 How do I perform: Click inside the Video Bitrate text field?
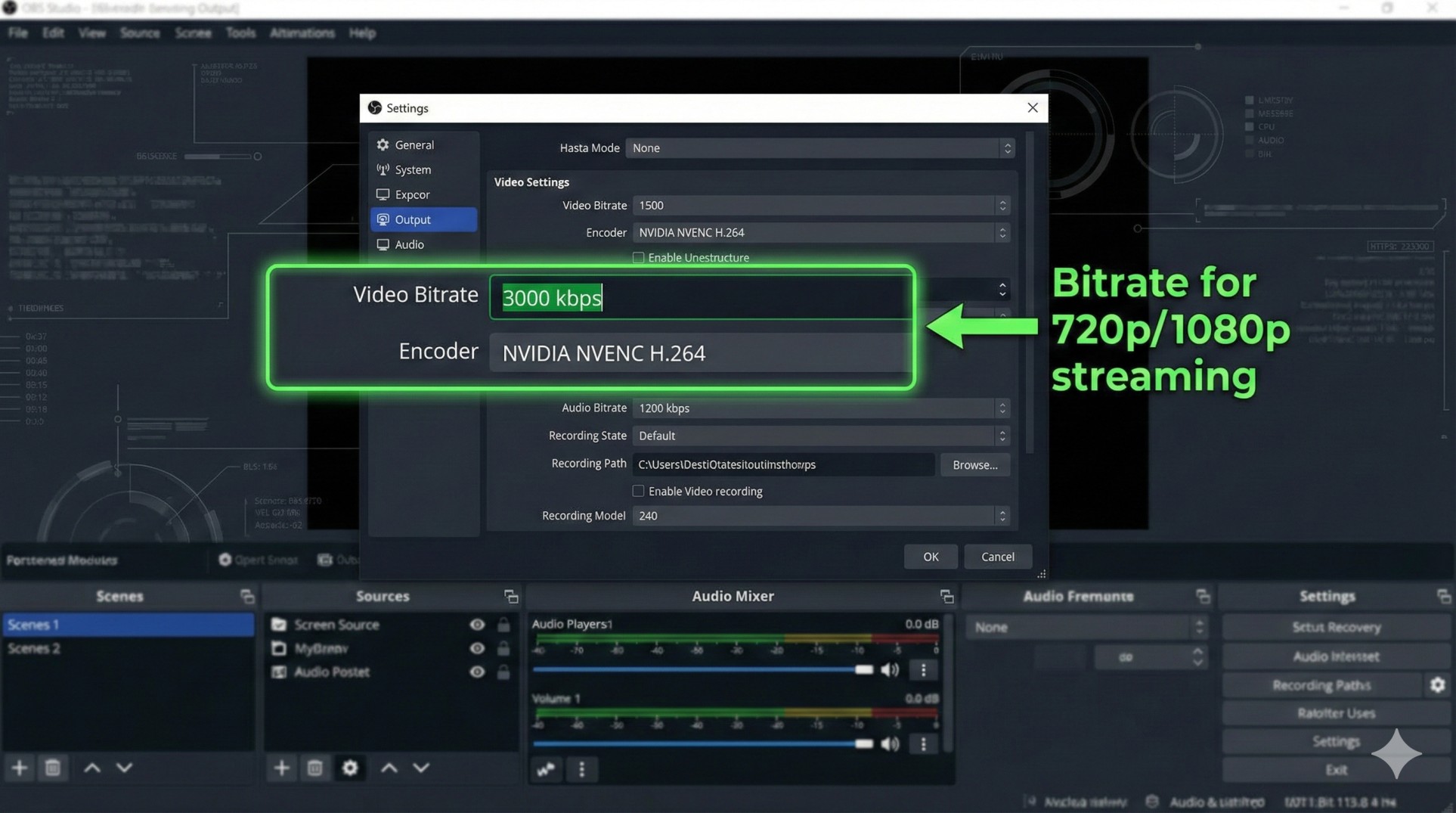point(699,297)
